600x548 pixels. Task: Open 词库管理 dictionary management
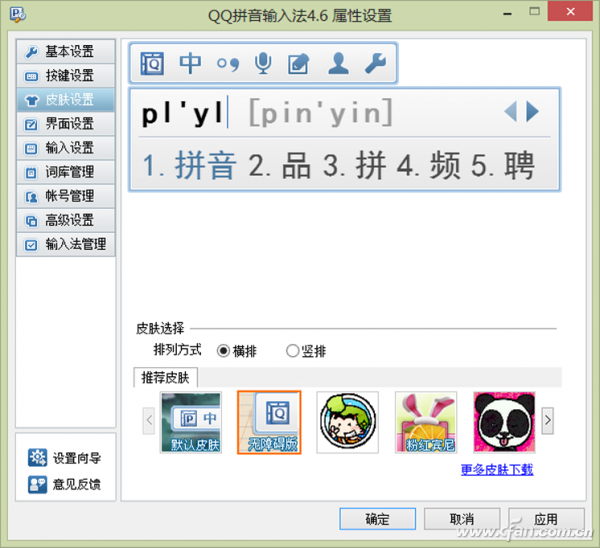point(65,172)
